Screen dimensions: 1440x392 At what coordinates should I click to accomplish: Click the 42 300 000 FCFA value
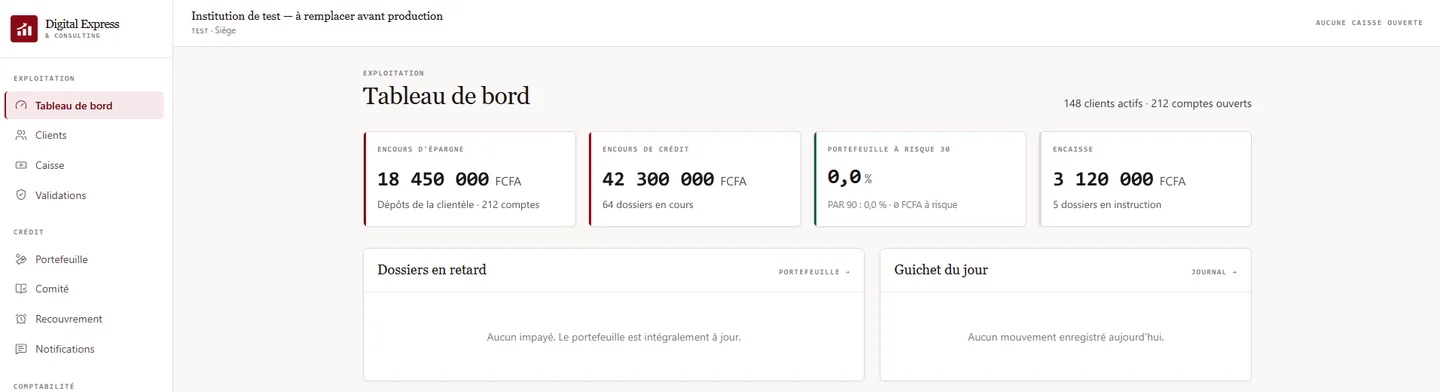click(674, 180)
